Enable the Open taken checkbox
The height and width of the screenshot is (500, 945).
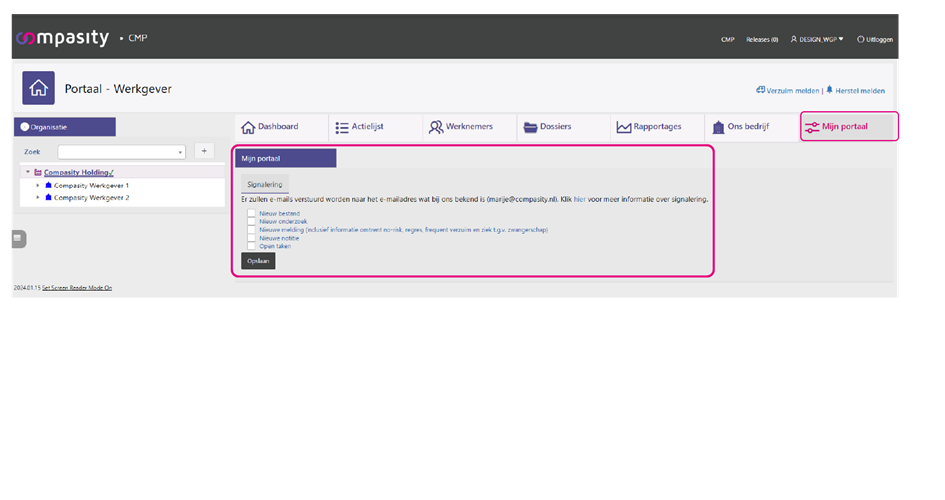(251, 246)
